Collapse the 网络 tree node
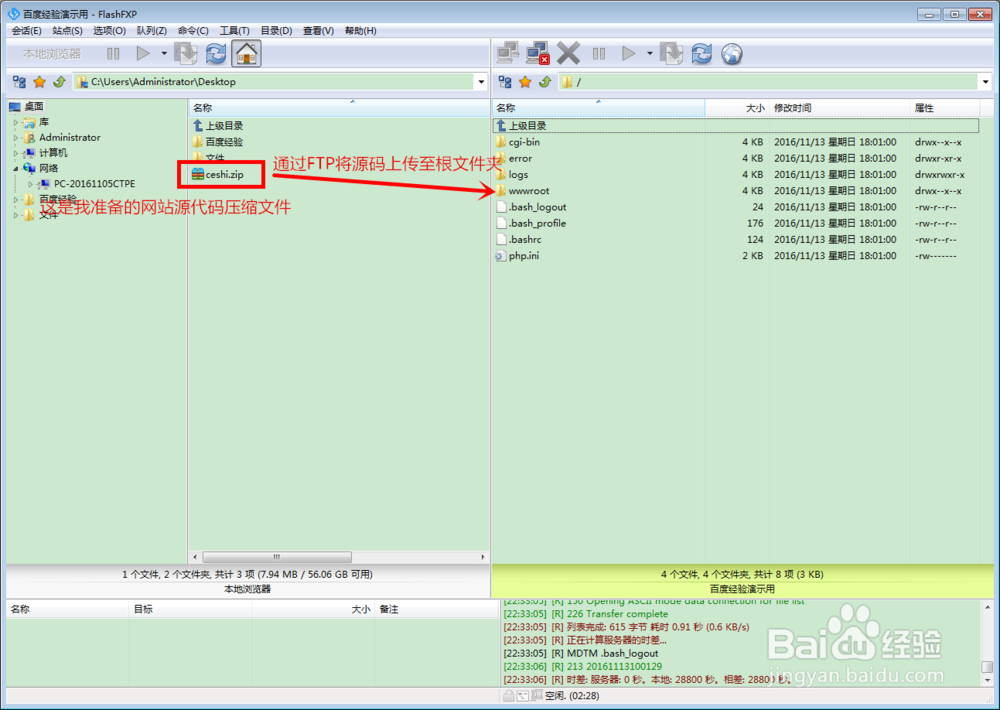1000x710 pixels. point(16,168)
